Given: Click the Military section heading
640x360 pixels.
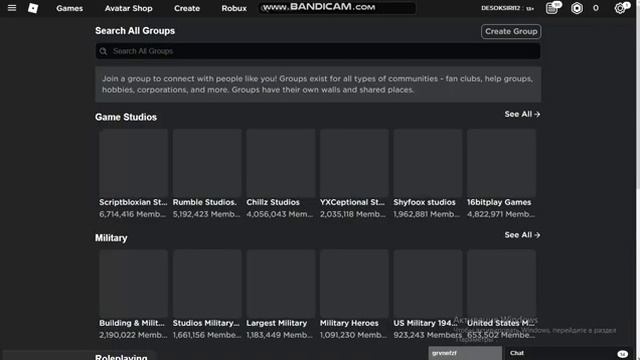Looking at the screenshot, I should tap(111, 238).
